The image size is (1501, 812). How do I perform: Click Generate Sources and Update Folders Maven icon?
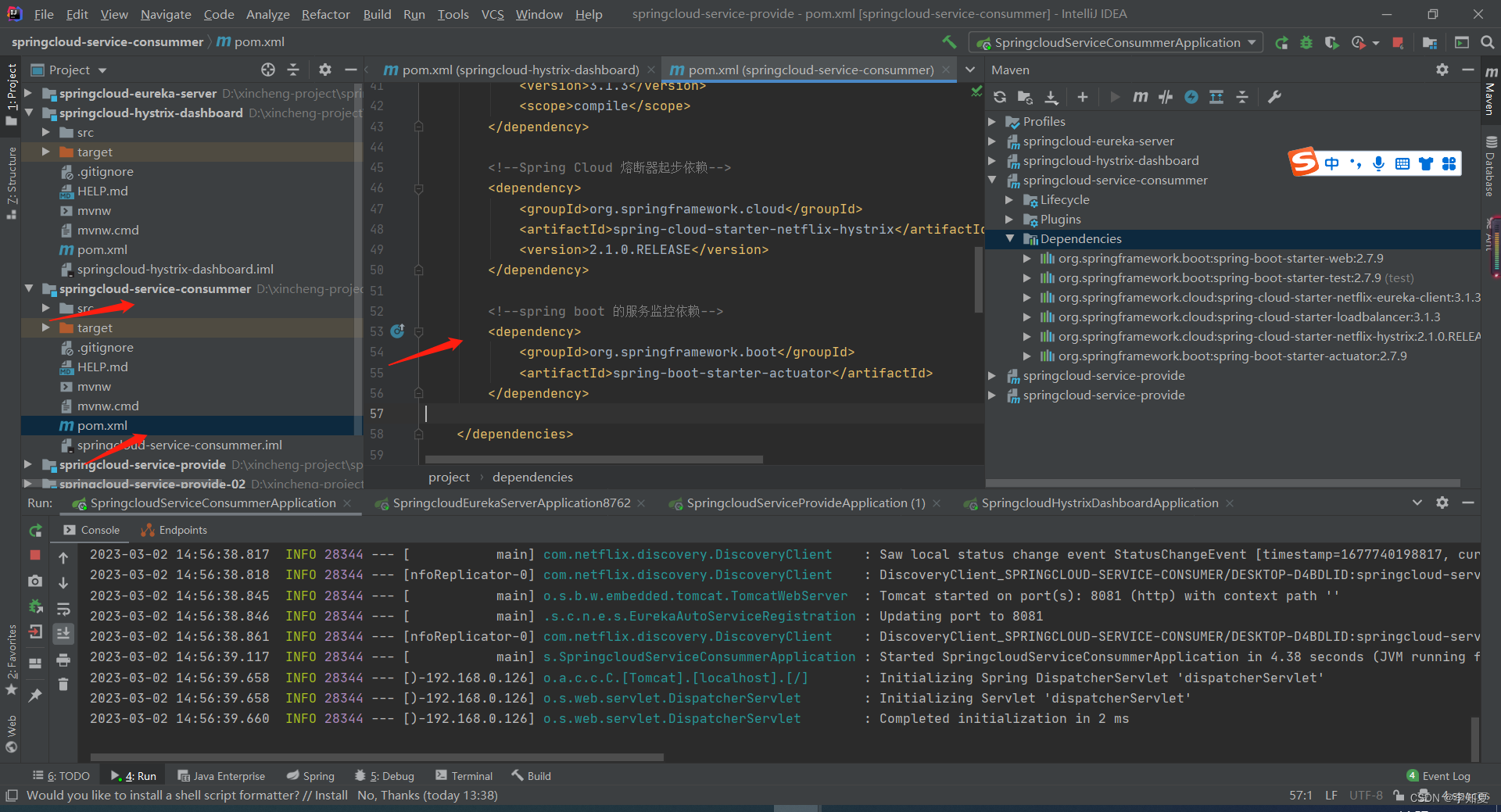[x=1025, y=97]
